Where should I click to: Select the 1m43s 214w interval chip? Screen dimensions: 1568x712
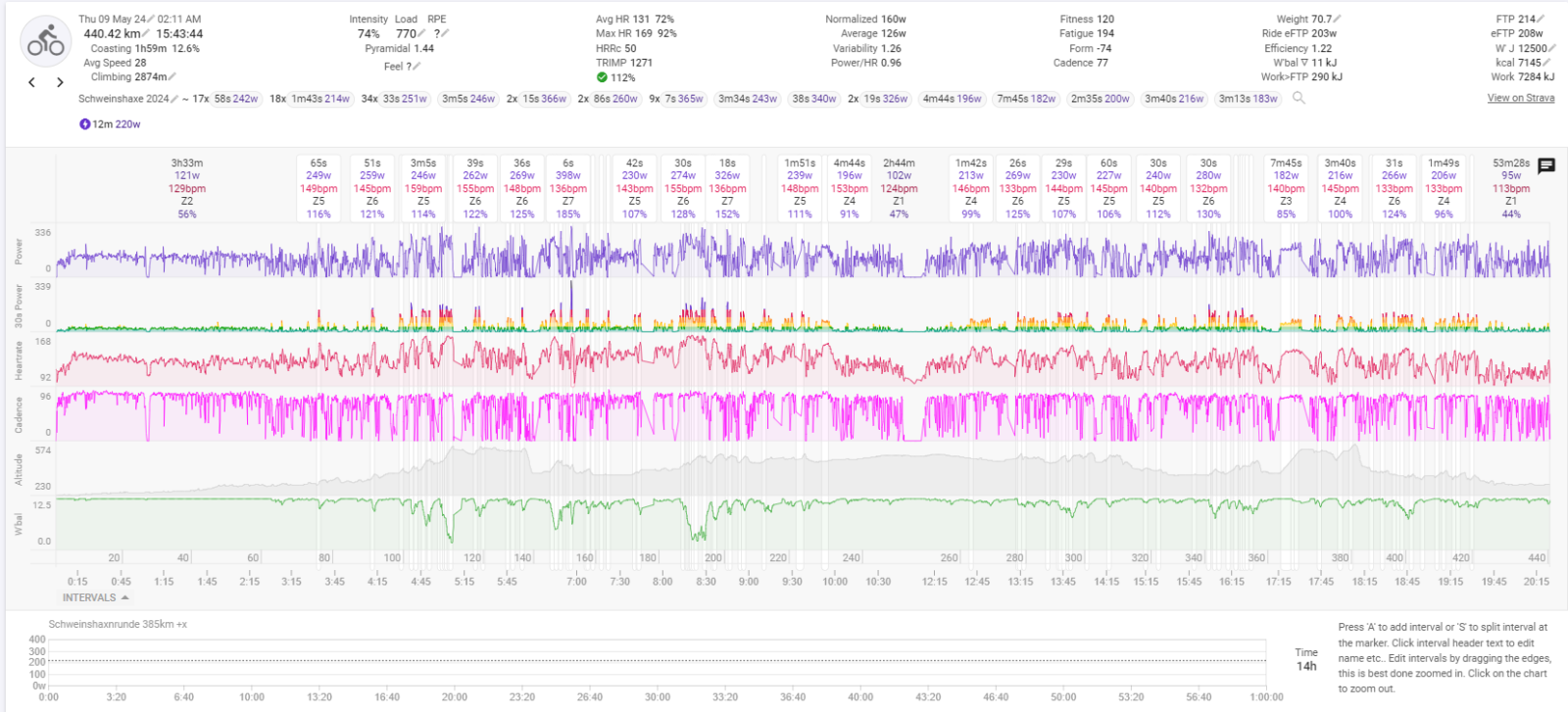[x=320, y=99]
